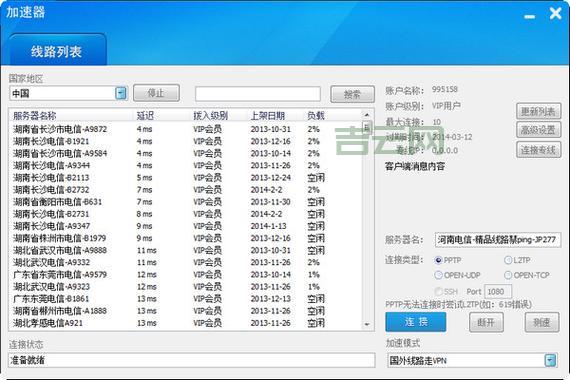Click the server list scrollbar down arrow
This screenshot has width=570, height=380.
367,324
